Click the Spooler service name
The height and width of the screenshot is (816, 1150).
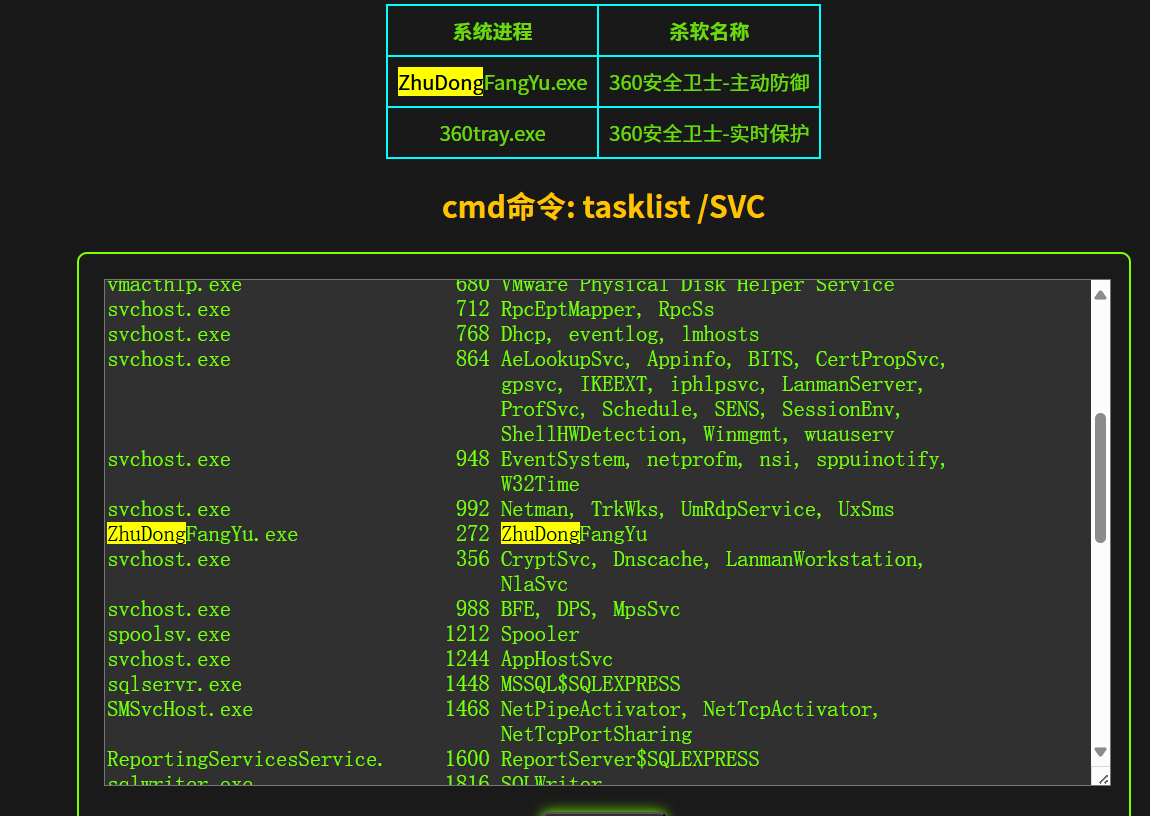tap(540, 634)
